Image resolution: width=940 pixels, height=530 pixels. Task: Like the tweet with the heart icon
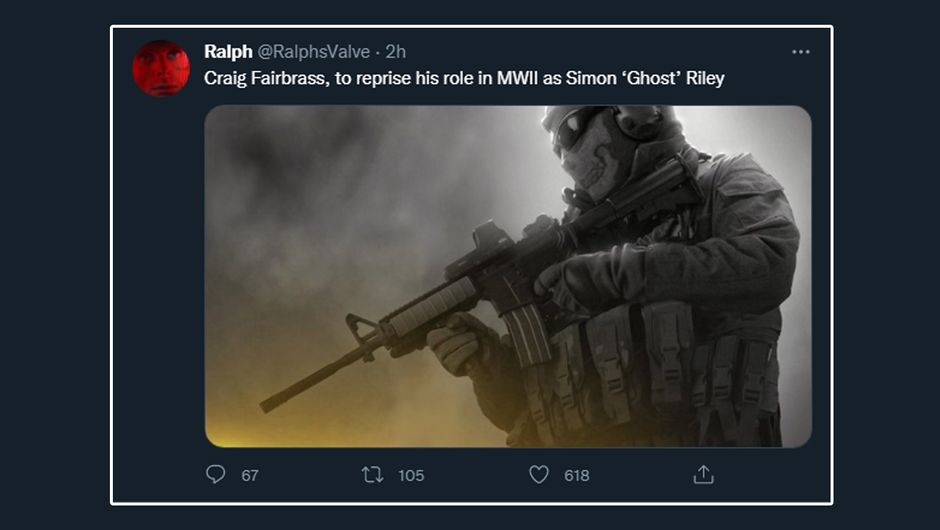(539, 475)
